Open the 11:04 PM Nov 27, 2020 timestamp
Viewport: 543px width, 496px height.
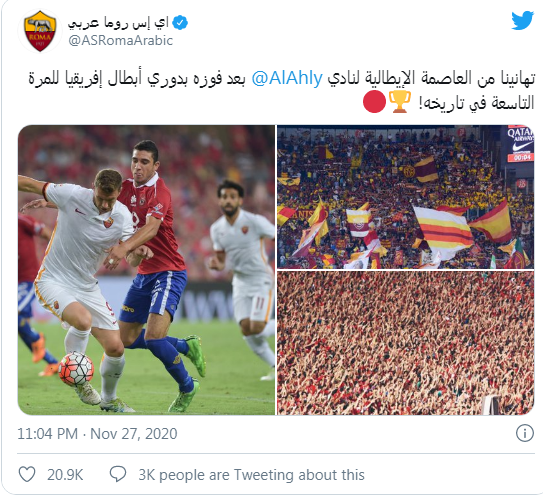click(97, 434)
